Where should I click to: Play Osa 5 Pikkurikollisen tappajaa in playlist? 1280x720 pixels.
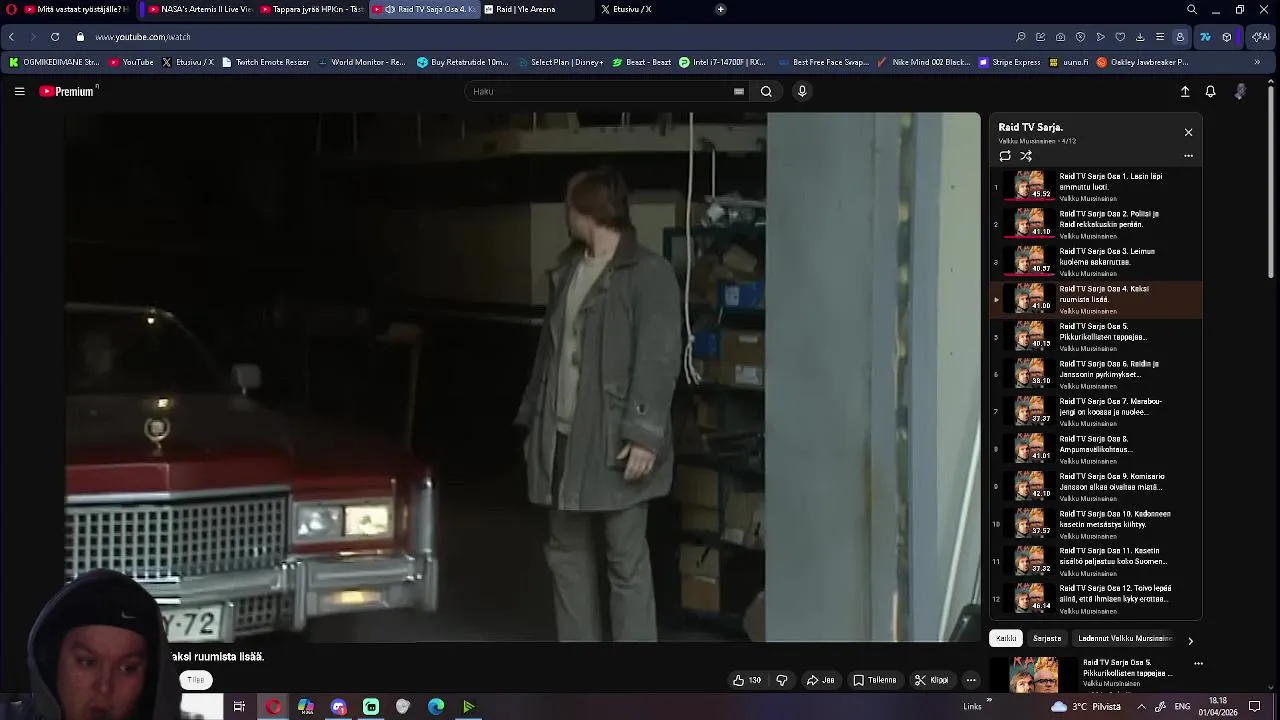pos(1096,336)
